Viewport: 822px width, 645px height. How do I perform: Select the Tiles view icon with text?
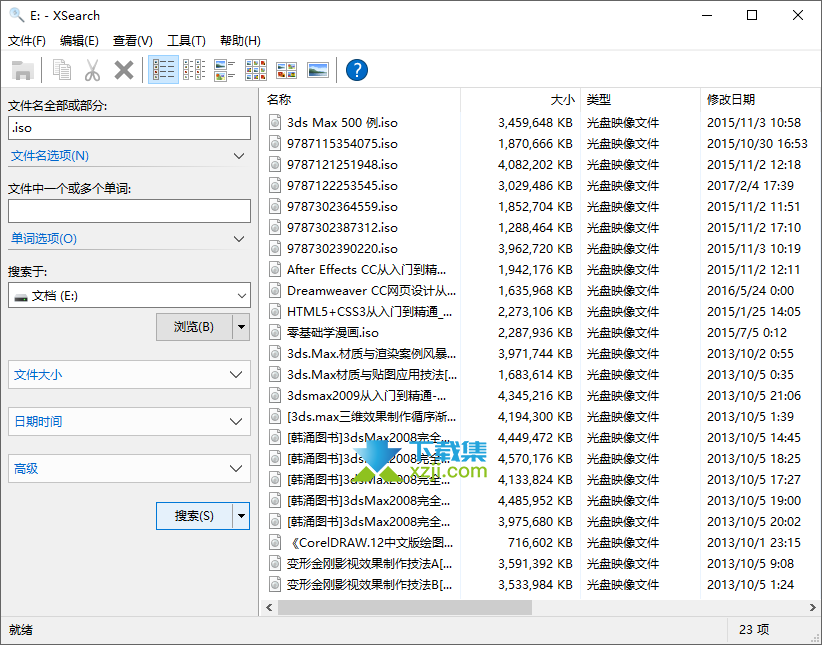(x=225, y=70)
